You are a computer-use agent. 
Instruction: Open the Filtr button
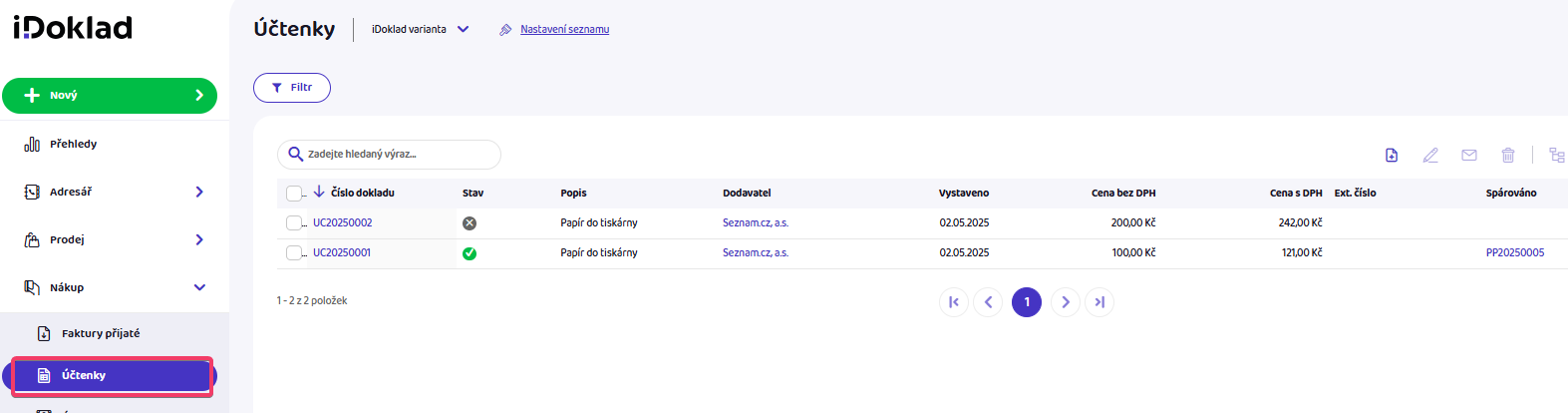292,88
